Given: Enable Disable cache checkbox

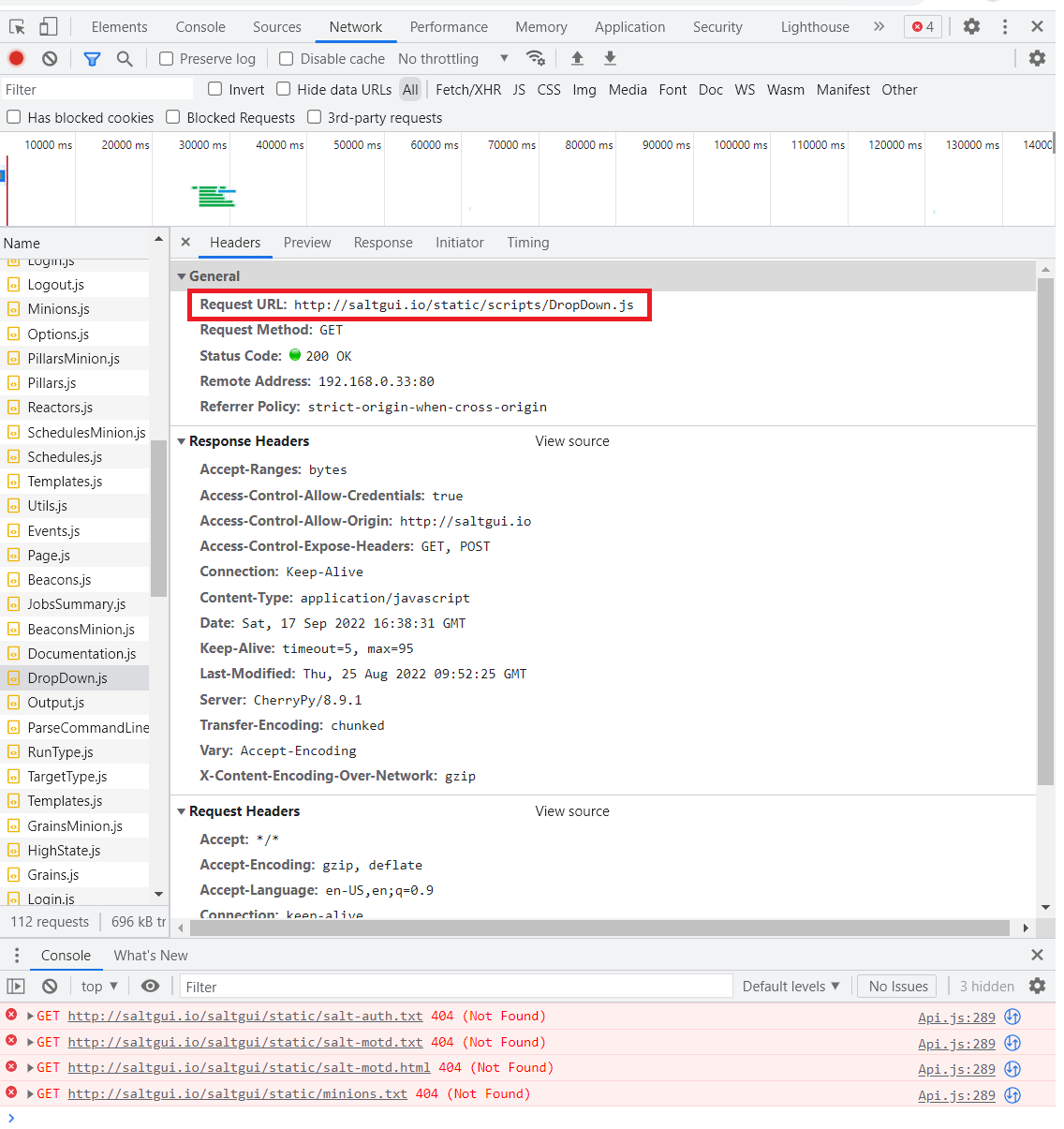Looking at the screenshot, I should pyautogui.click(x=287, y=58).
